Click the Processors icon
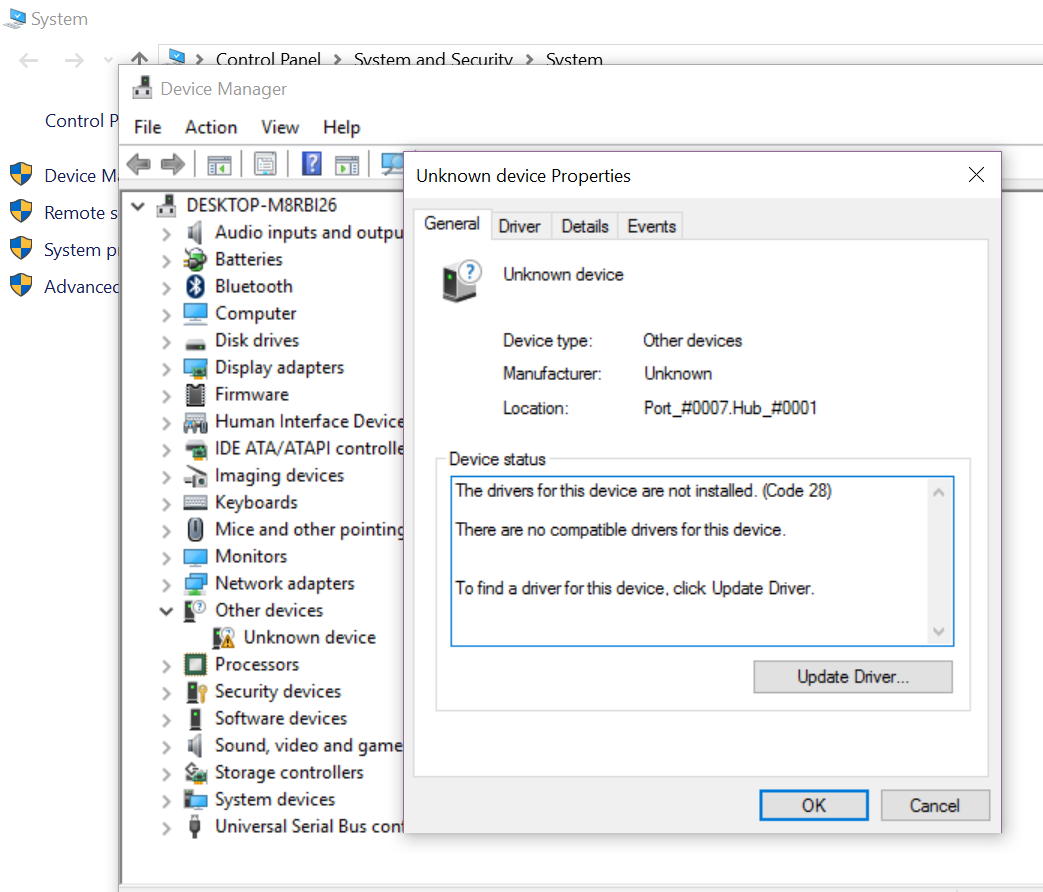This screenshot has width=1043, height=892. tap(195, 665)
